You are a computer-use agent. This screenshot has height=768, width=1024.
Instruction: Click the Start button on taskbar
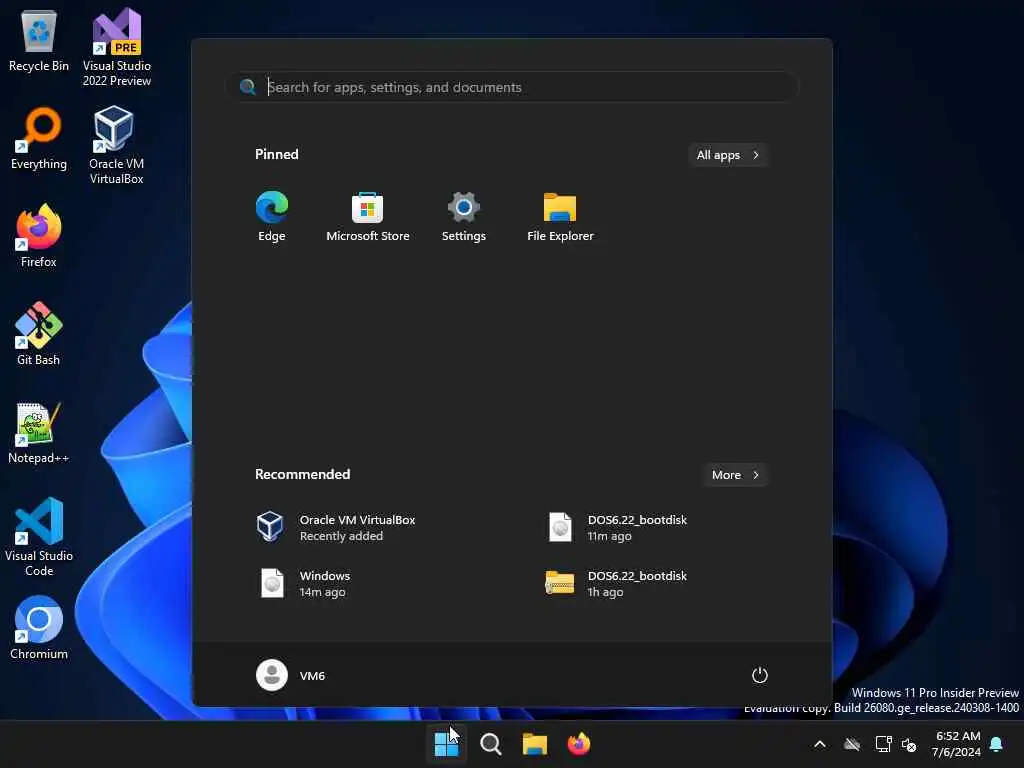point(446,744)
